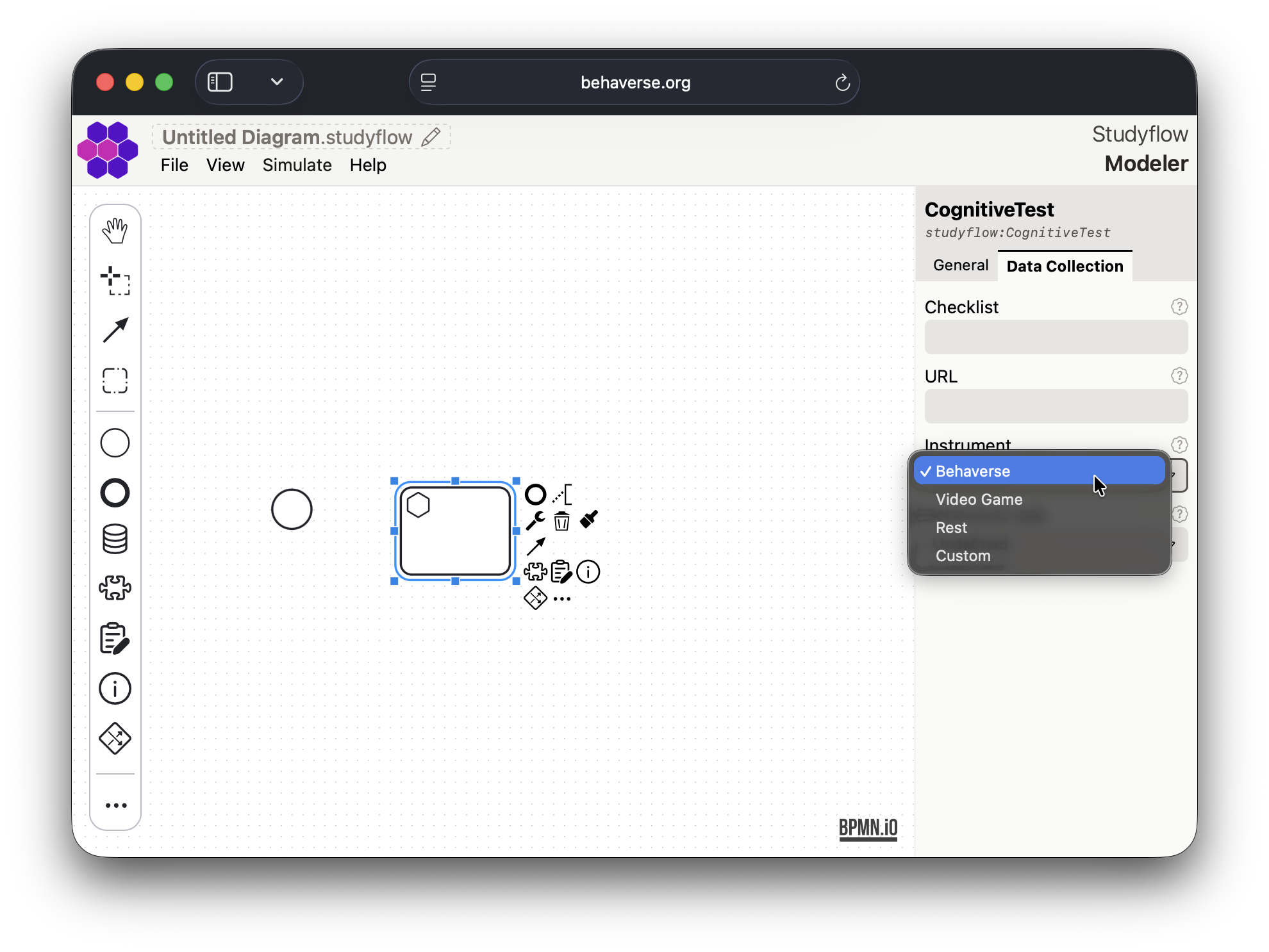Click pencil icon to rename diagram

pos(431,136)
